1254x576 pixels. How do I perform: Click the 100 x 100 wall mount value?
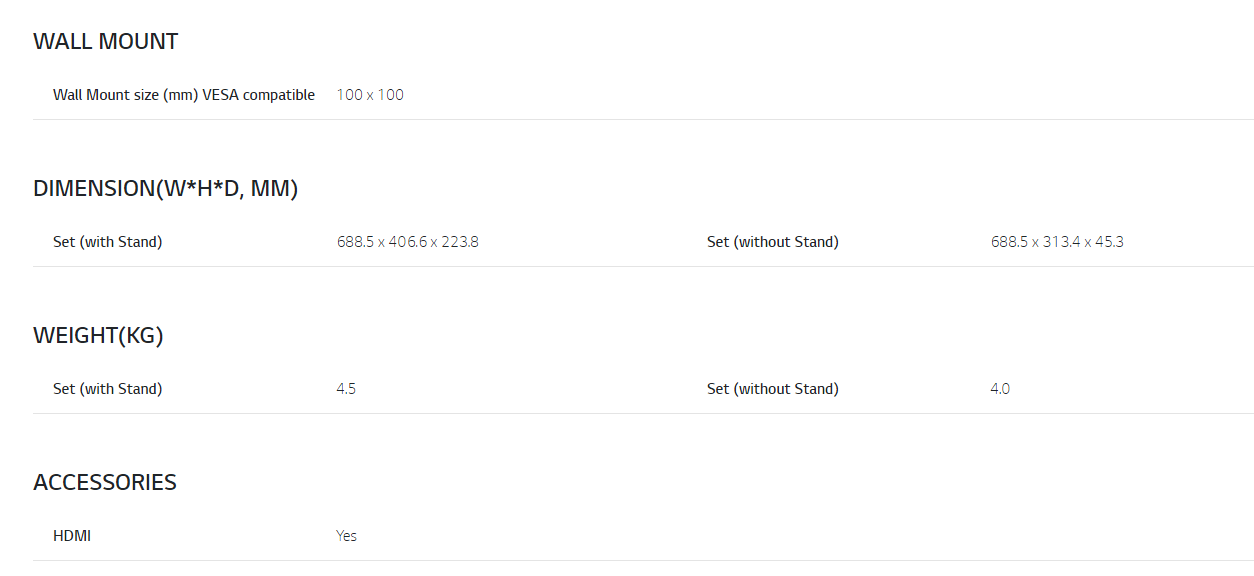[x=370, y=95]
